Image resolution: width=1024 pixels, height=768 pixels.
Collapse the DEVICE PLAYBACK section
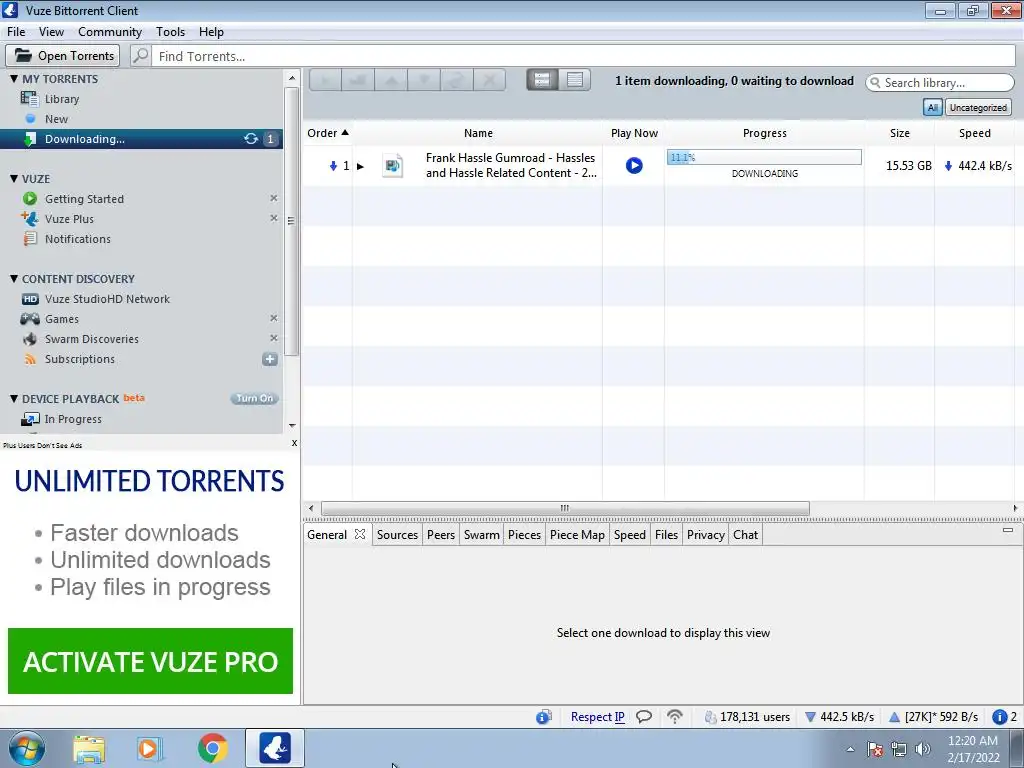(14, 398)
